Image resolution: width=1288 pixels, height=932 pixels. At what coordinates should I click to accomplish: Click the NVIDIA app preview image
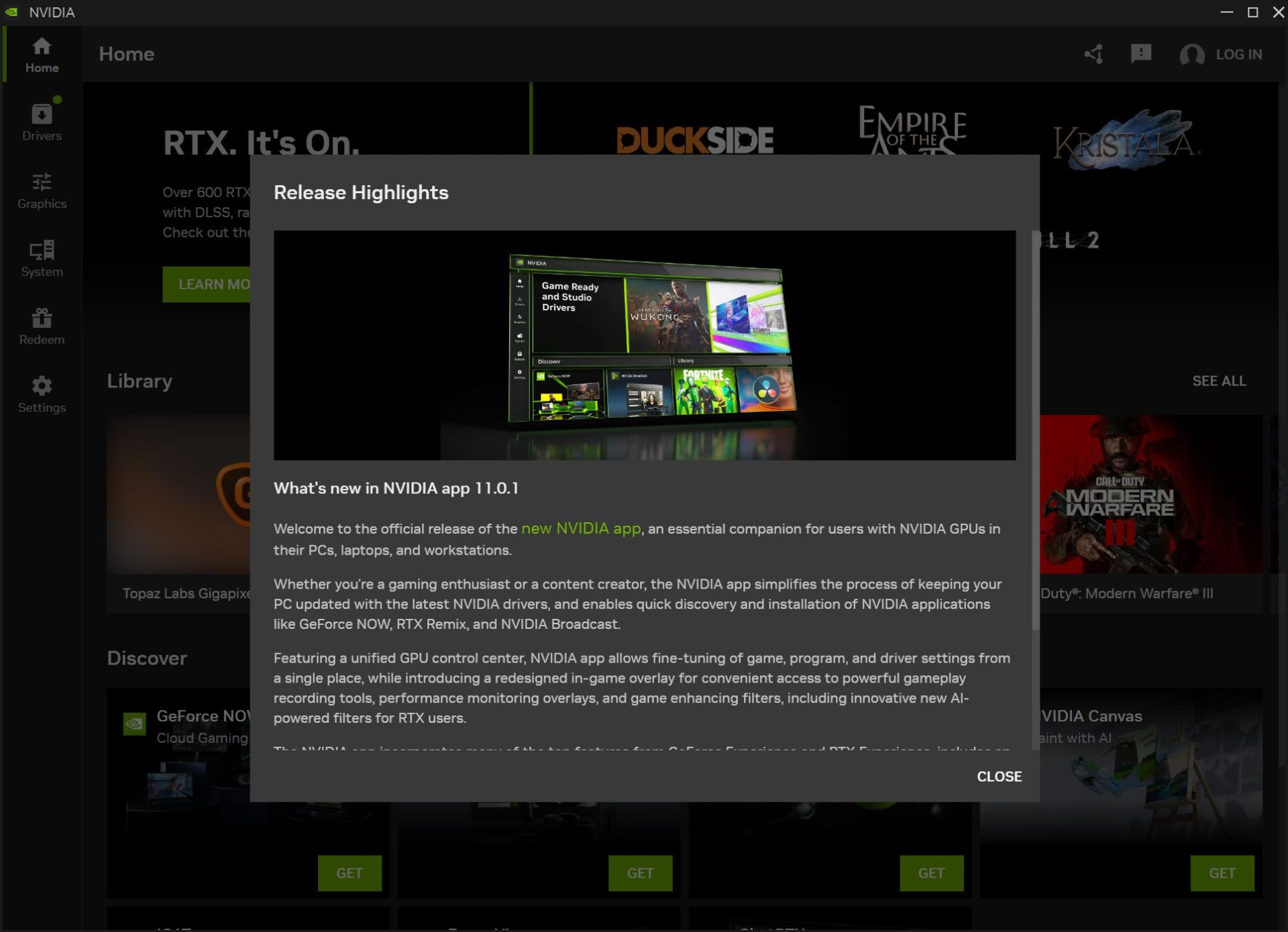(x=644, y=345)
